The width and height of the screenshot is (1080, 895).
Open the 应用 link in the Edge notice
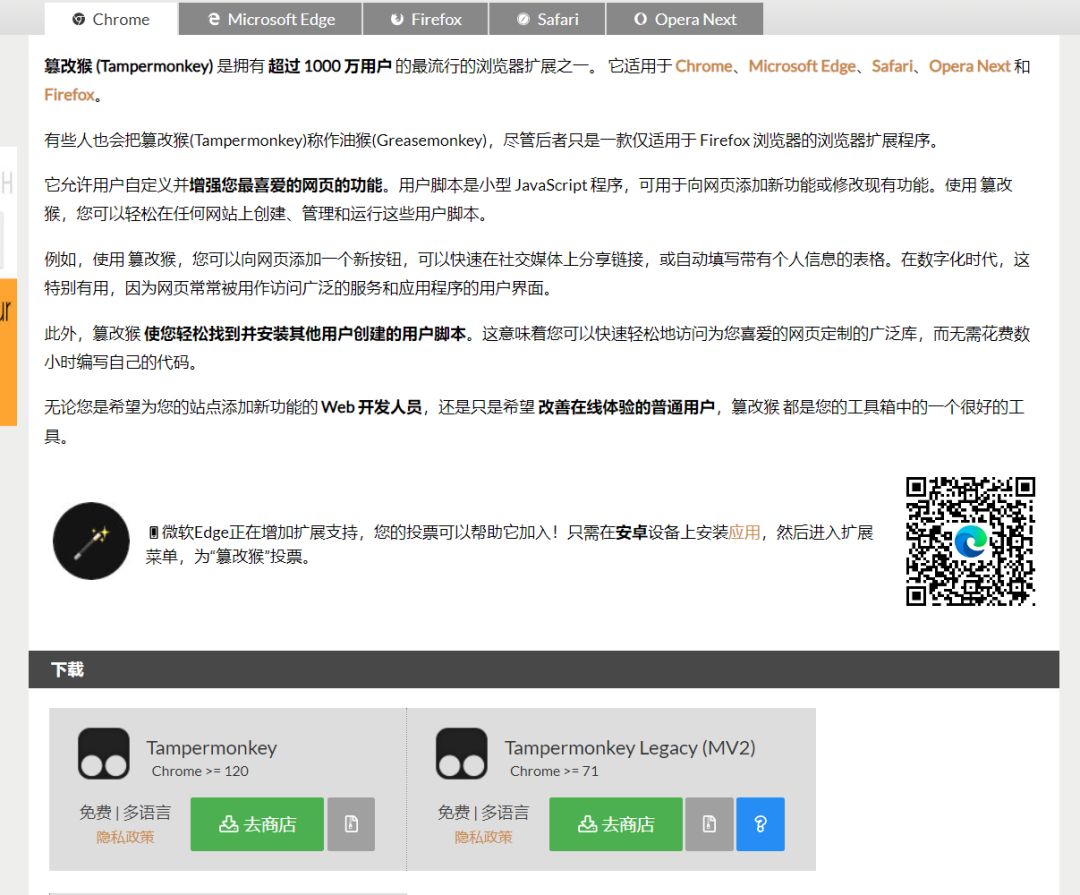coord(744,533)
